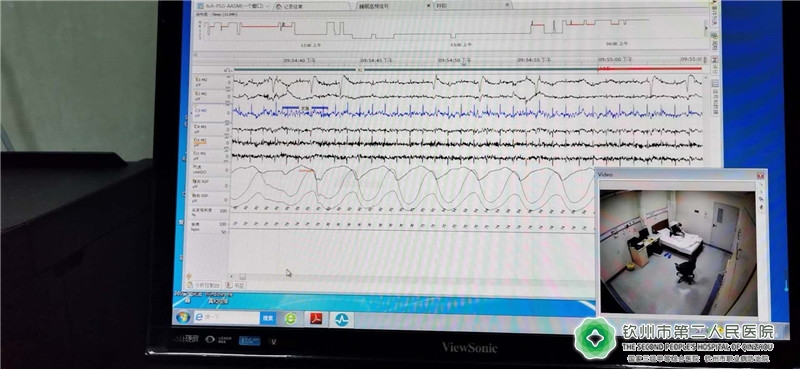Open the Windows Start menu
Screen dimensions: 800x369
(x=183, y=317)
